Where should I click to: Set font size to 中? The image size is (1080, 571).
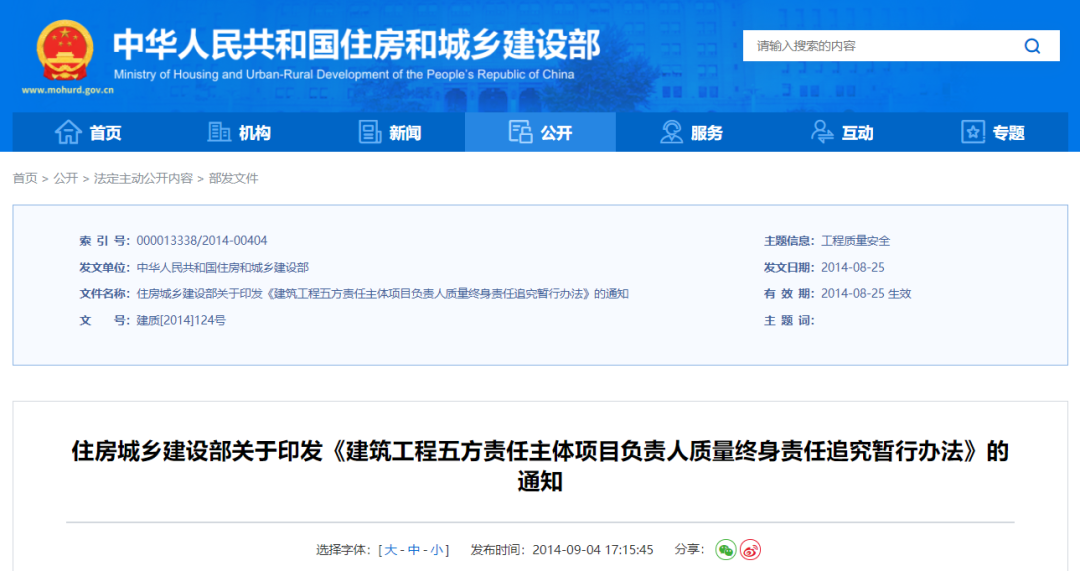(x=414, y=550)
